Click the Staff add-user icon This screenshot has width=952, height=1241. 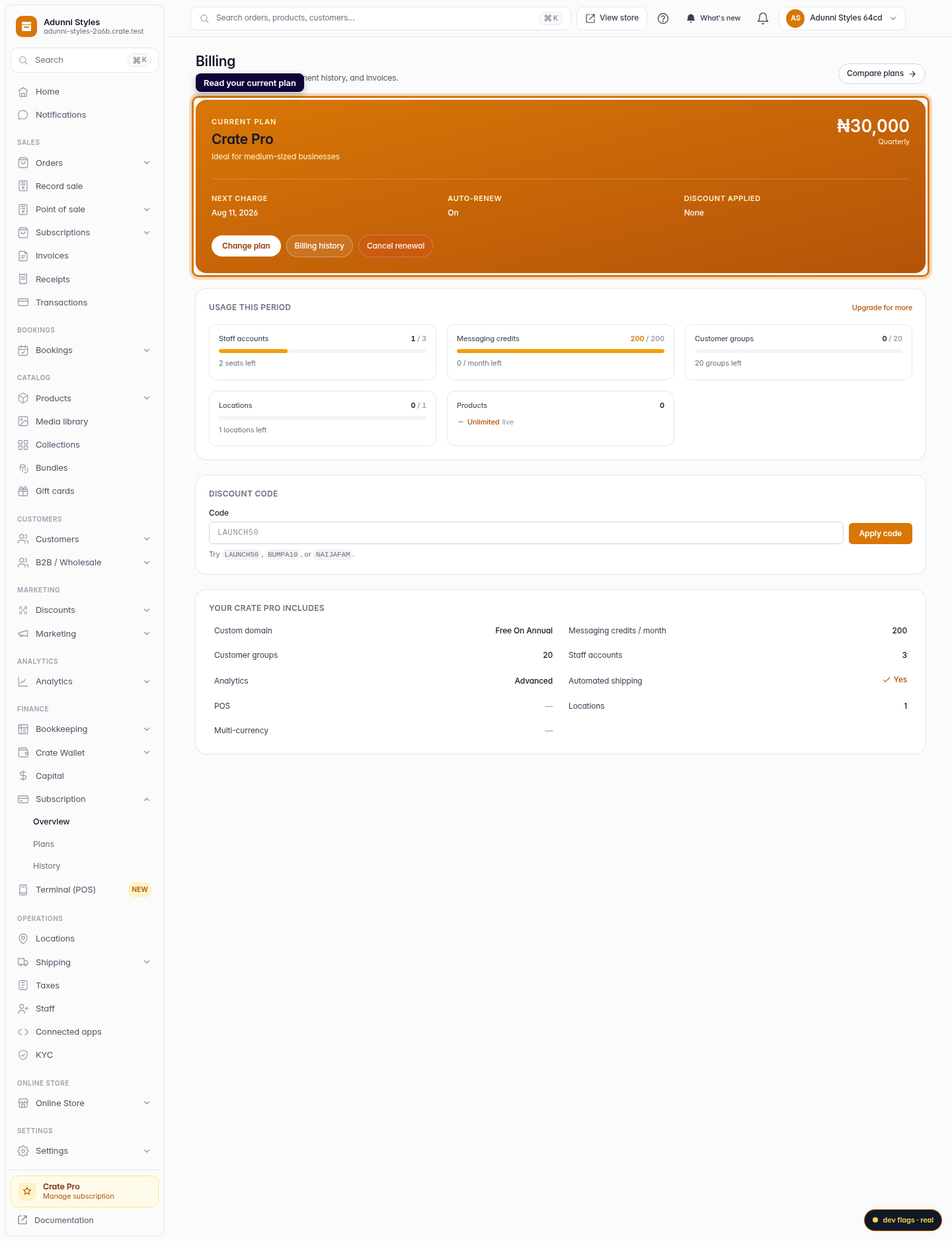(x=23, y=1009)
